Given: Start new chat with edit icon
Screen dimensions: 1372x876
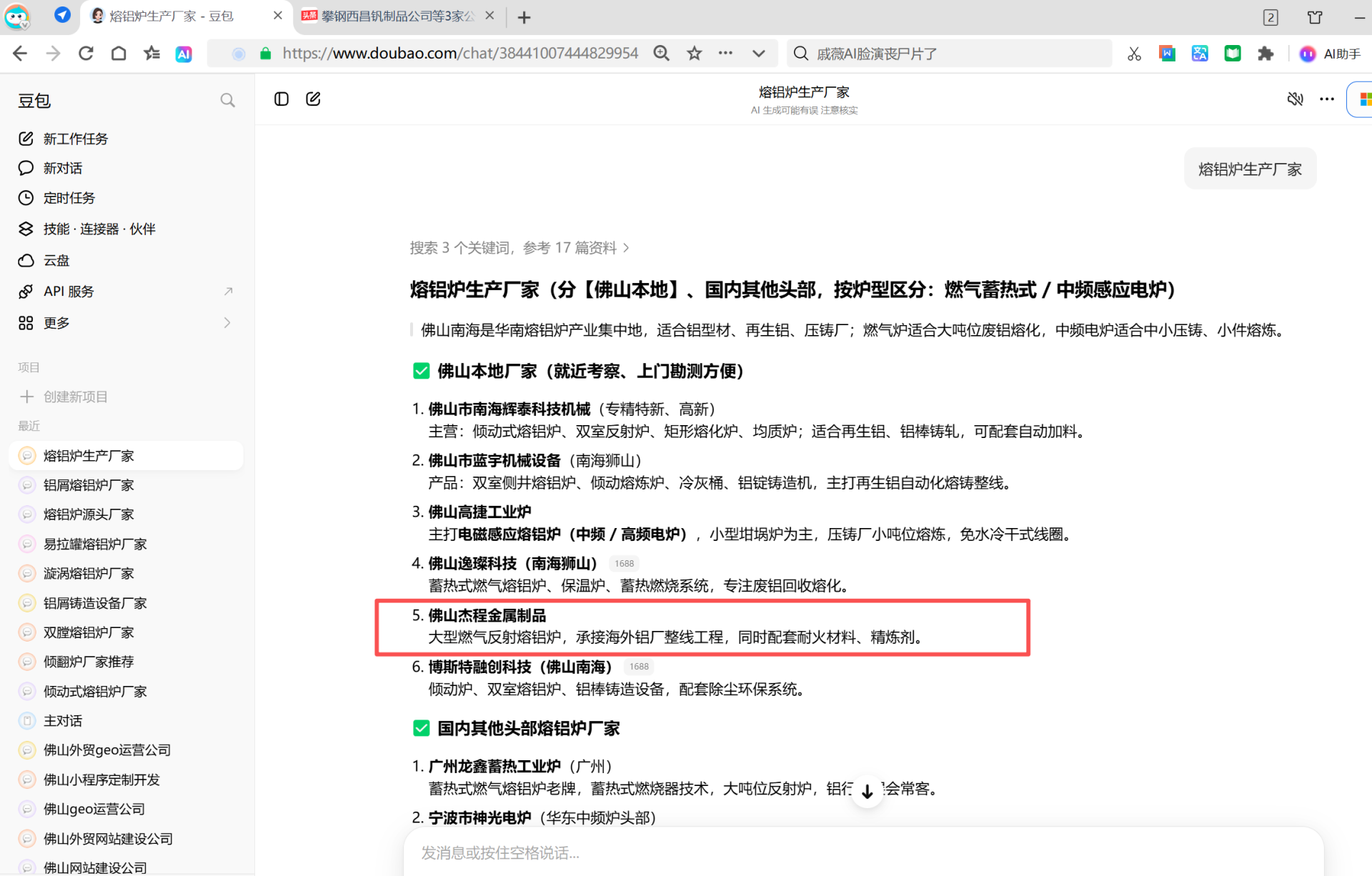Looking at the screenshot, I should [x=313, y=99].
